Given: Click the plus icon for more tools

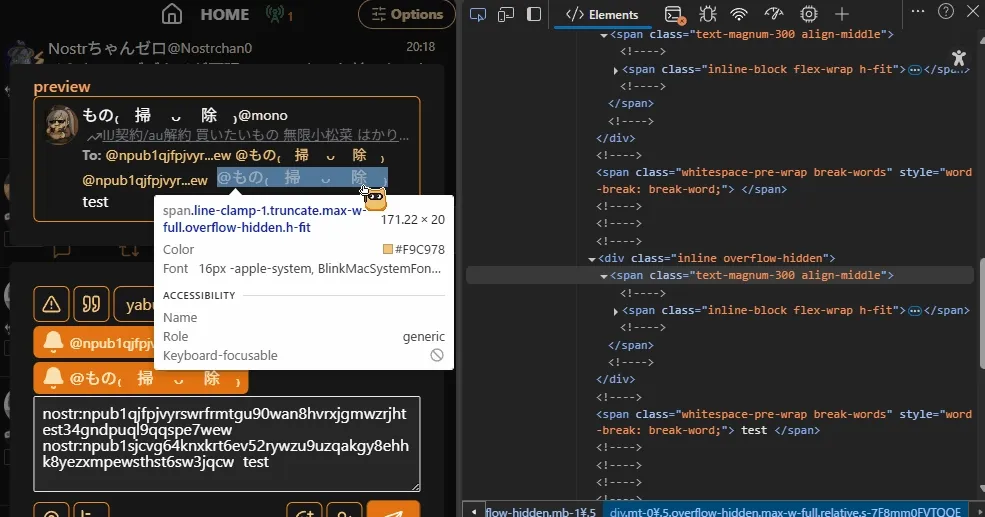Looking at the screenshot, I should (842, 14).
